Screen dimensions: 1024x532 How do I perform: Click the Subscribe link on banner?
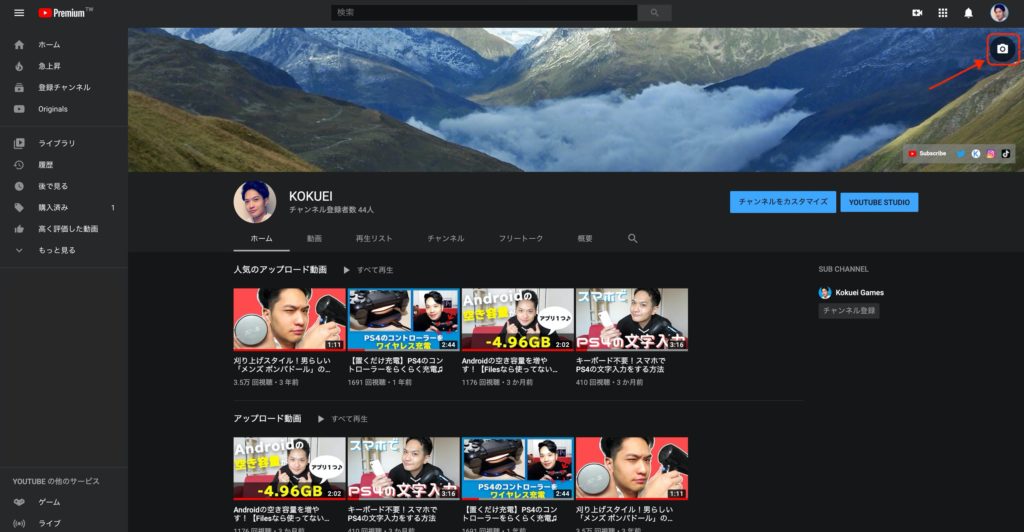pos(927,153)
